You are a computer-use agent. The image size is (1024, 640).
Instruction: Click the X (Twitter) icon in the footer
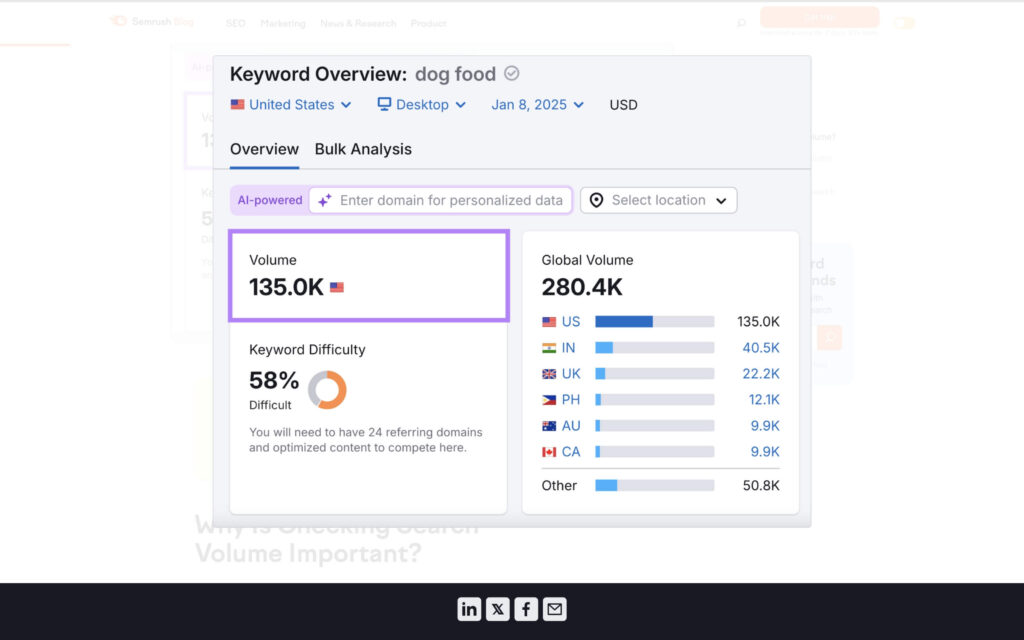coord(497,608)
